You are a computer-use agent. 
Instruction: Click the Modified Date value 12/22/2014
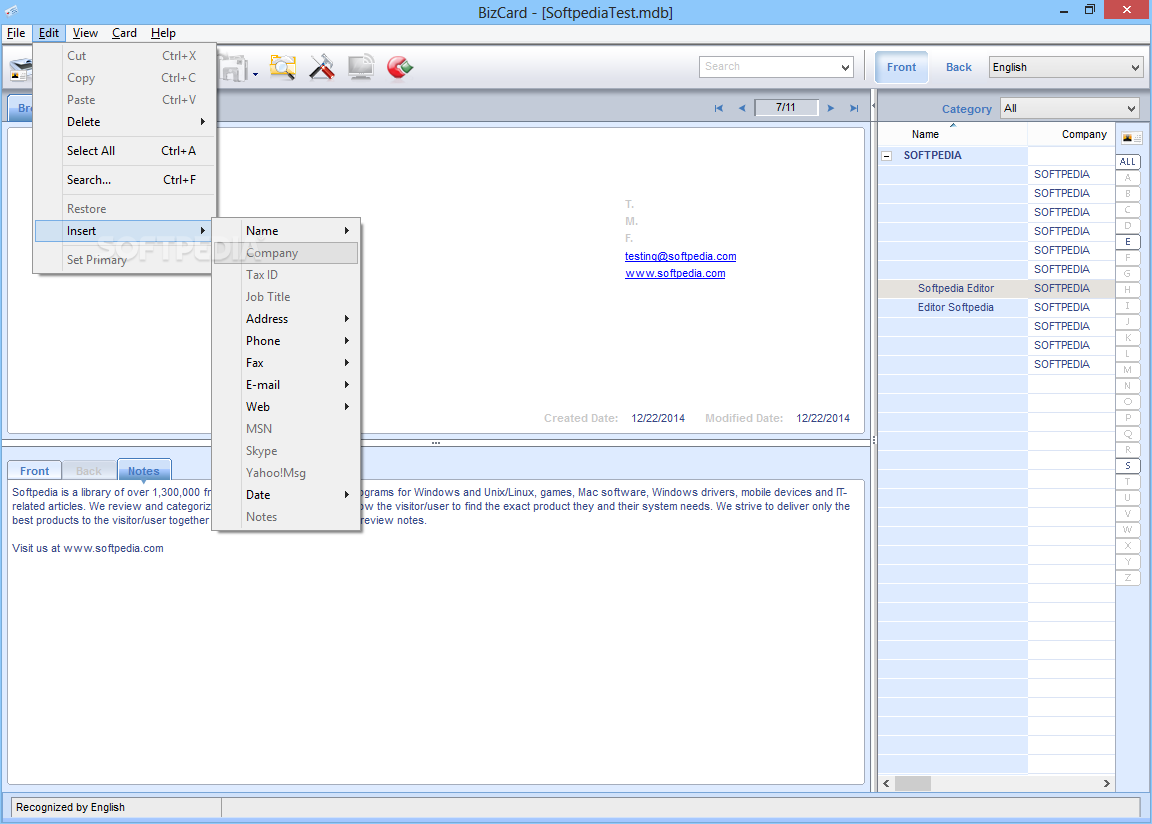tap(823, 419)
